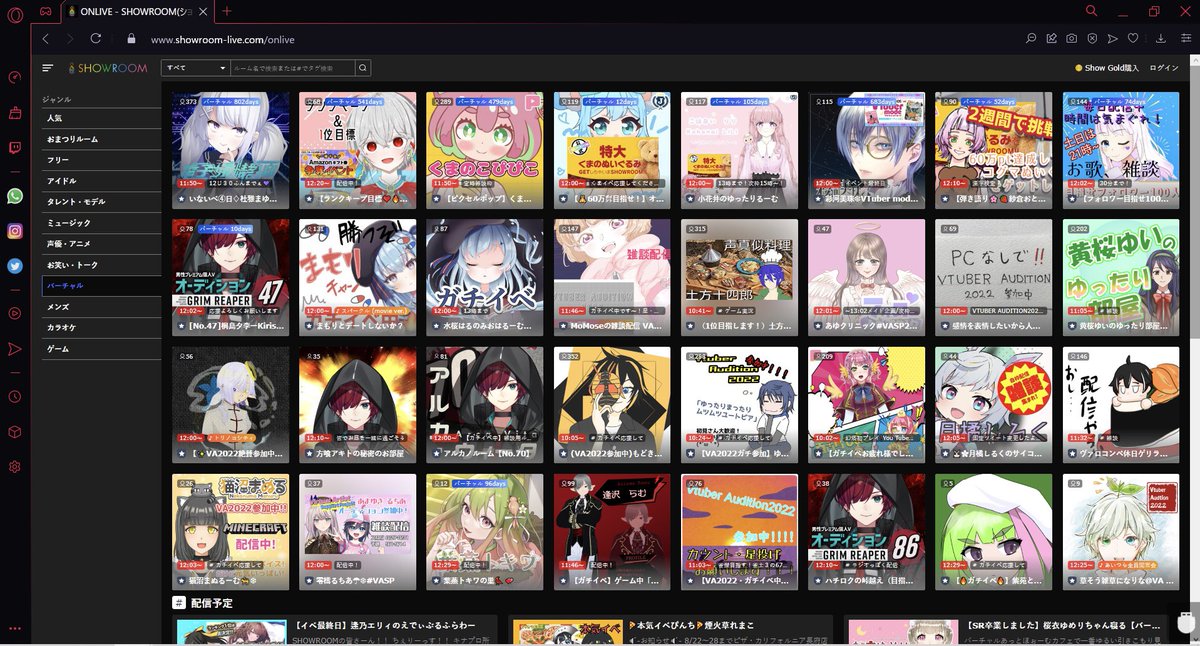This screenshot has width=1200, height=646.
Task: Click the padlock site info icon
Action: point(130,39)
